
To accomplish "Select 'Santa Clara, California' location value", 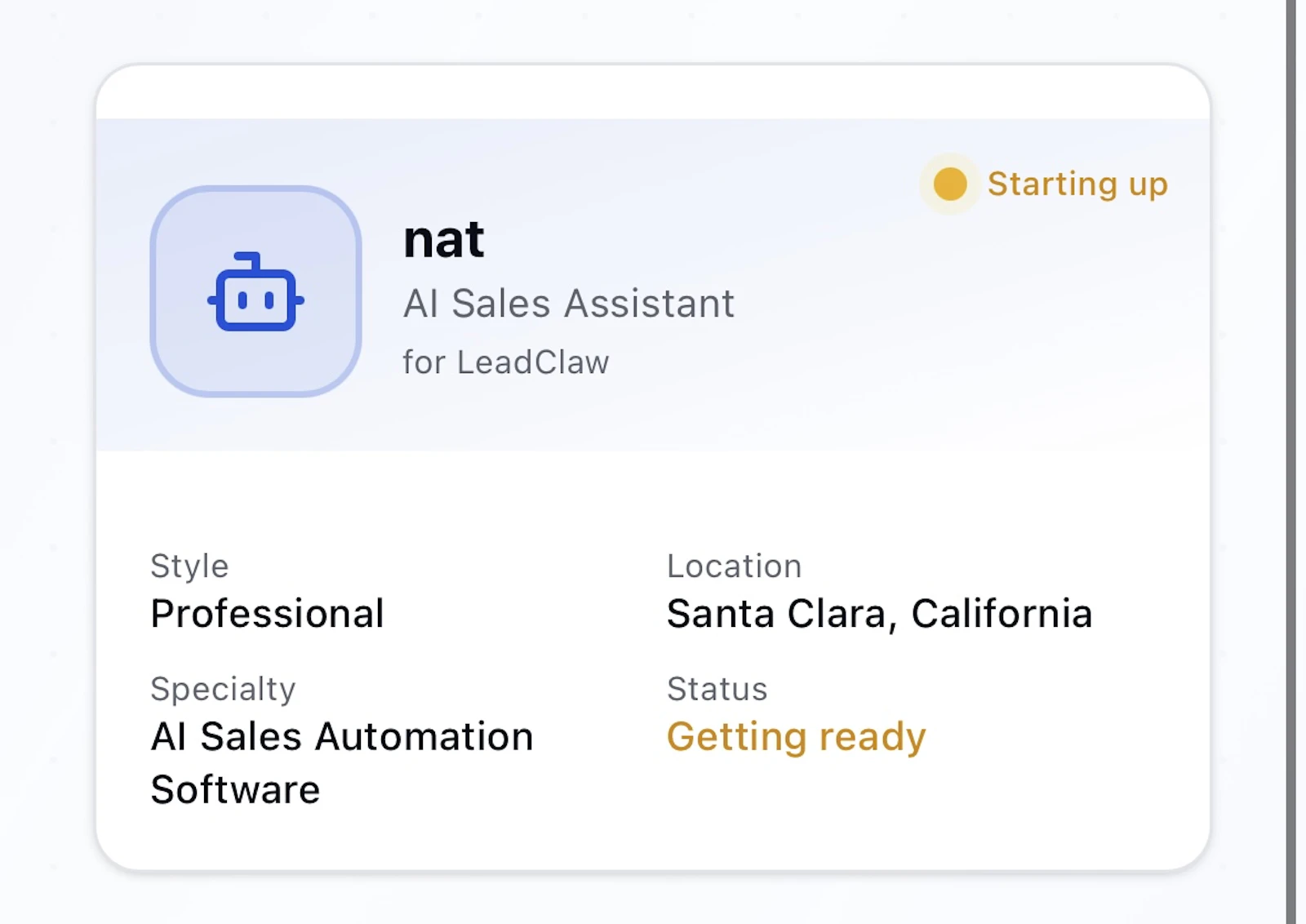I will click(880, 614).
